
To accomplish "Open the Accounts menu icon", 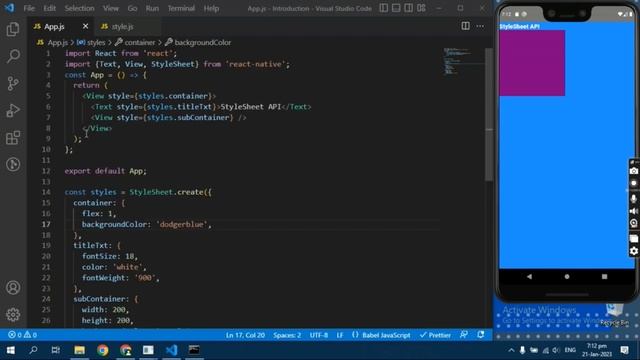I will tap(13, 288).
